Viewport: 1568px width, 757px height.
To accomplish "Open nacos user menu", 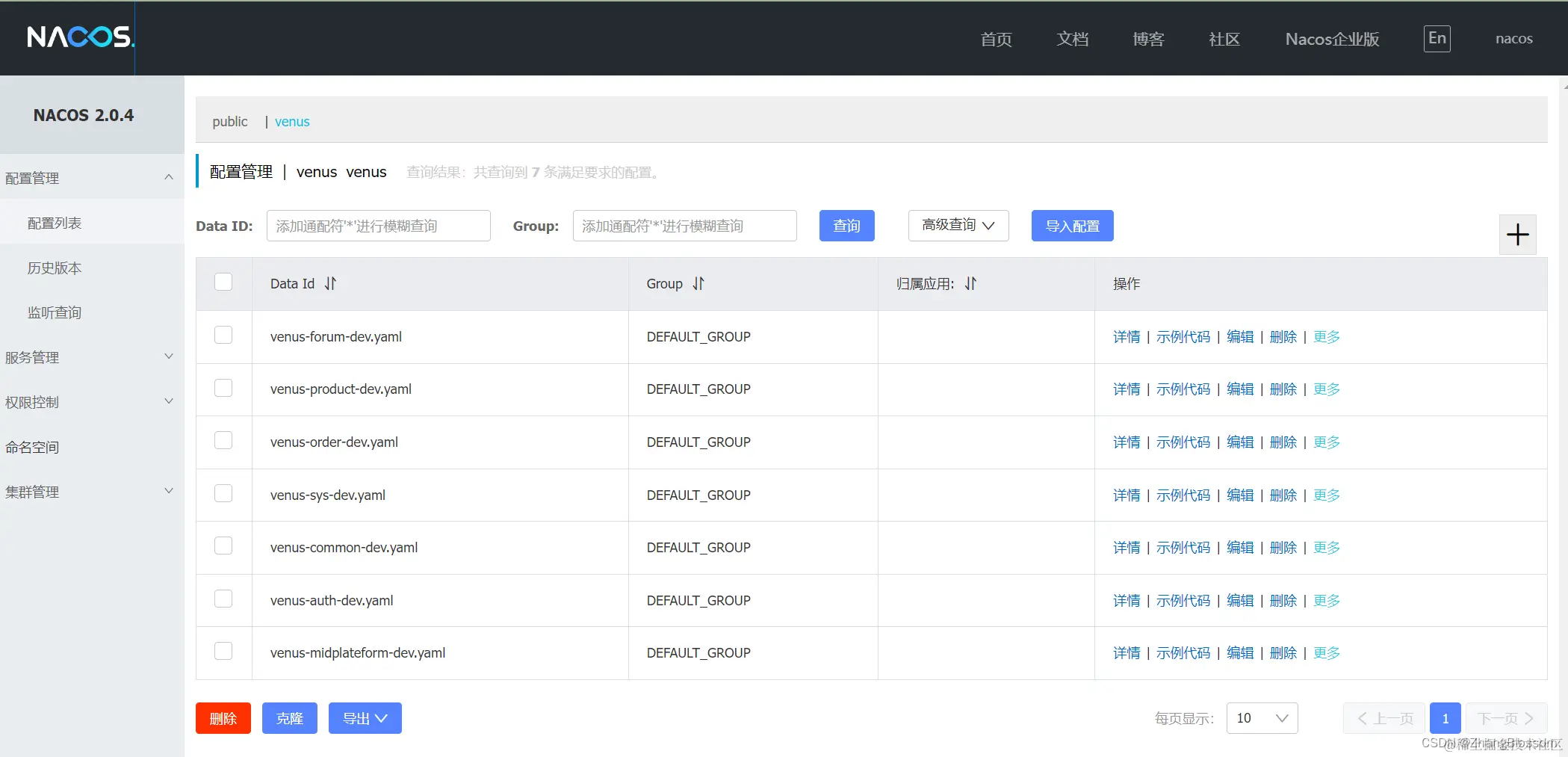I will point(1513,39).
